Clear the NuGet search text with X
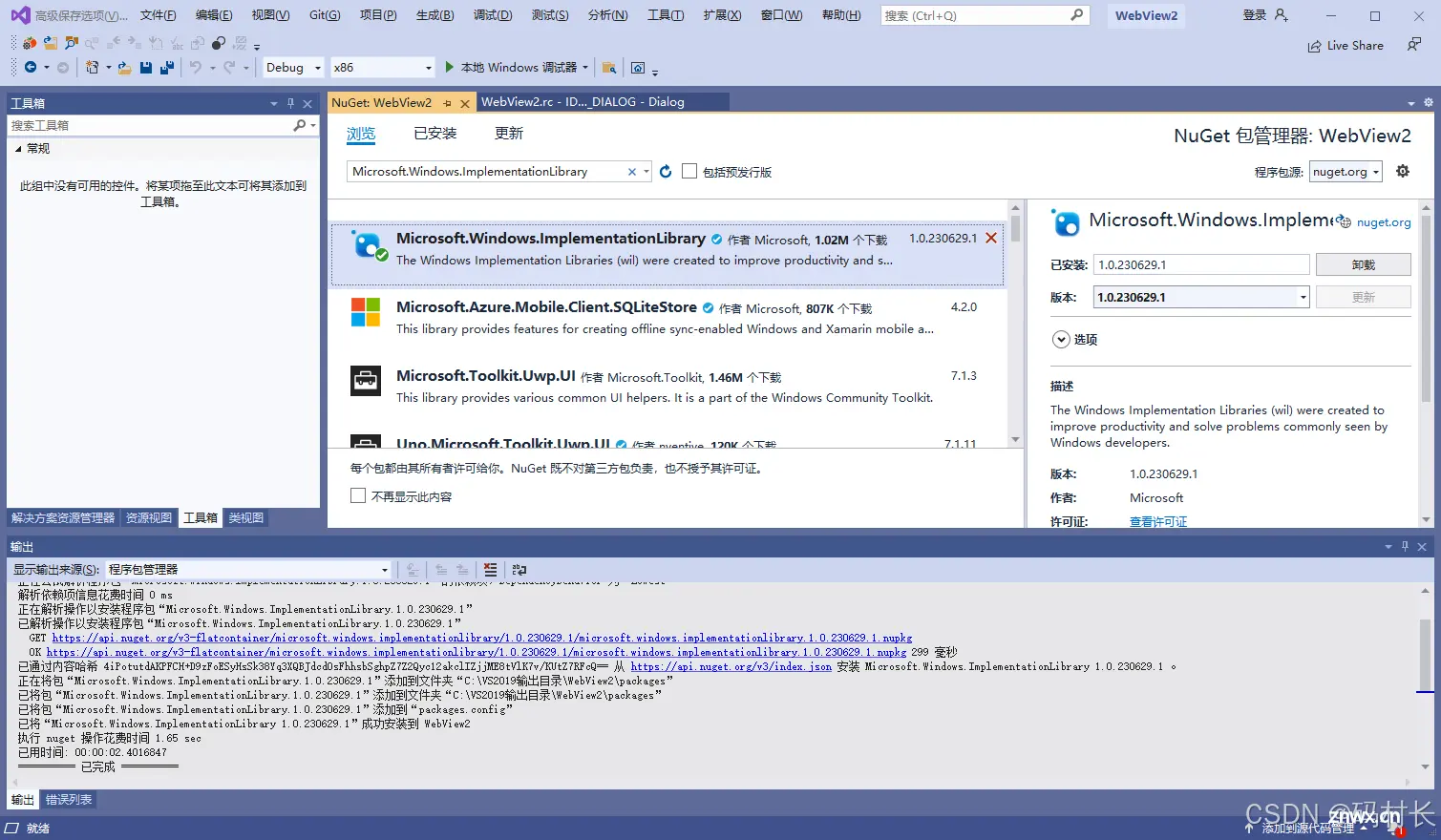 click(x=631, y=172)
